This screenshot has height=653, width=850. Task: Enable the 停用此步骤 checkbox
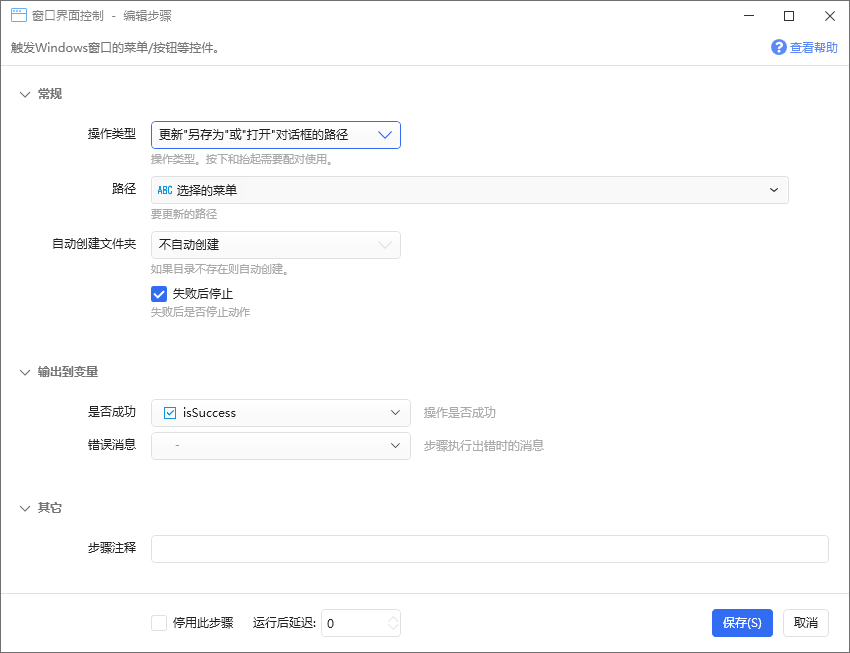point(159,623)
